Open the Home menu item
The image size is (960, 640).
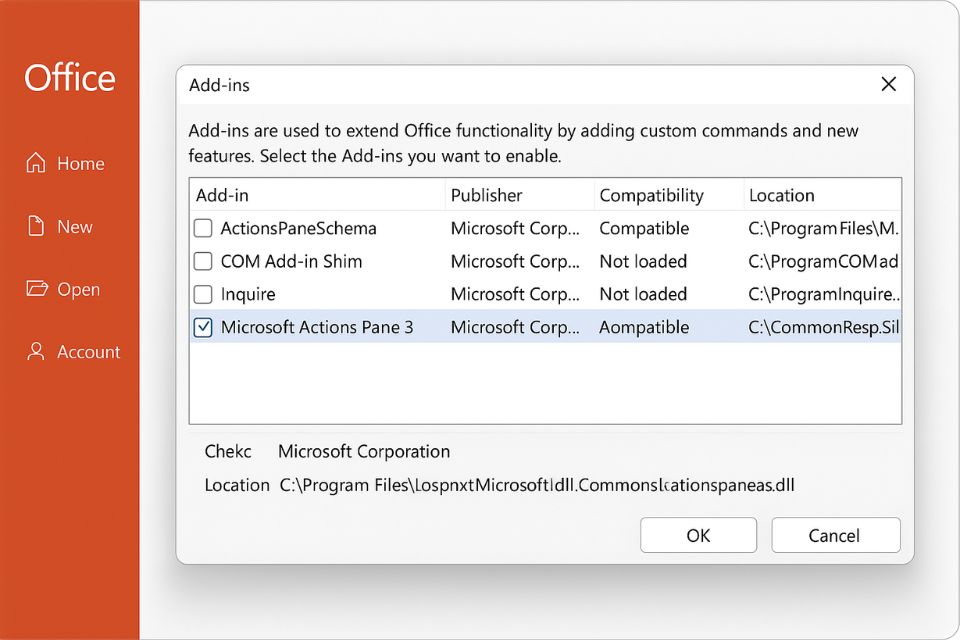coord(80,163)
